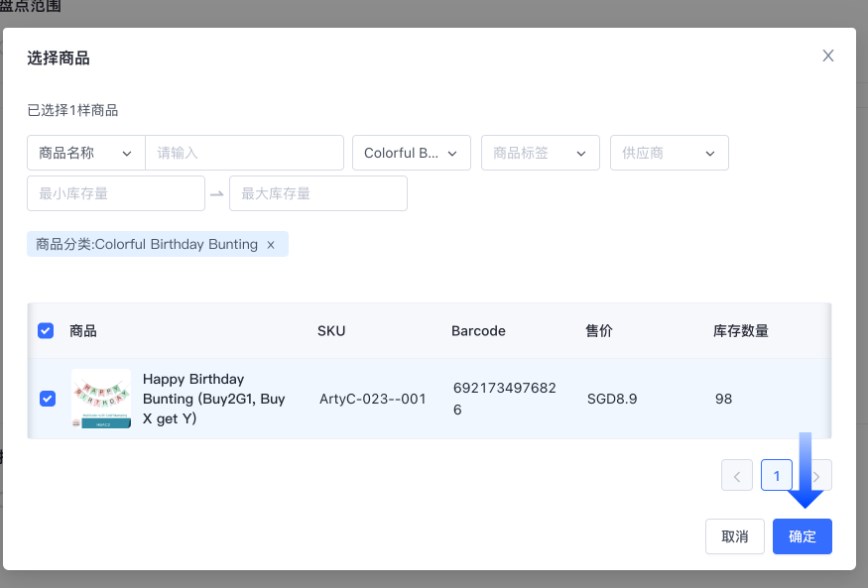Click the 取消 cancel button
The width and height of the screenshot is (868, 588).
735,536
